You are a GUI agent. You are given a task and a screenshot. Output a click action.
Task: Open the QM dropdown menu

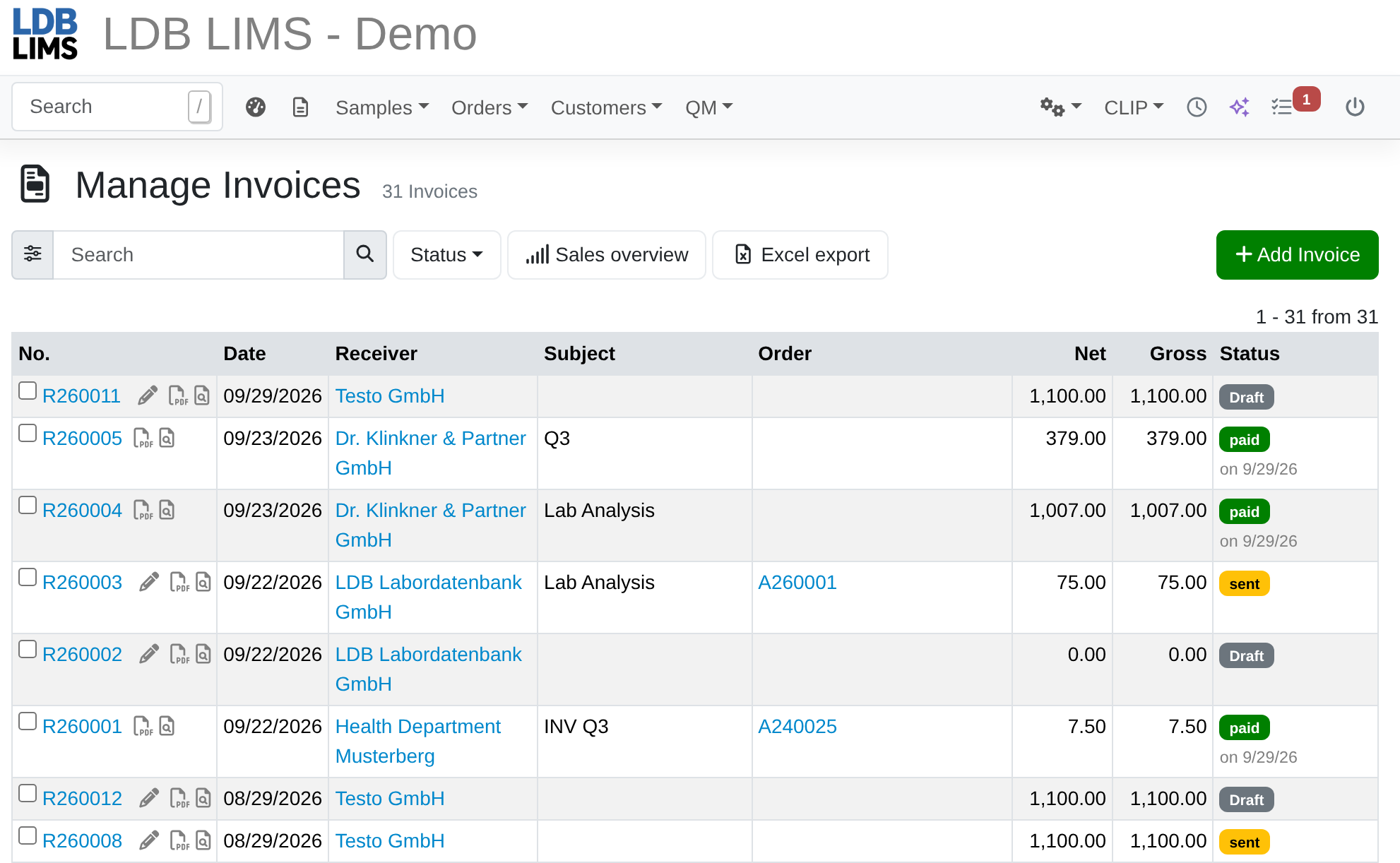(x=709, y=107)
